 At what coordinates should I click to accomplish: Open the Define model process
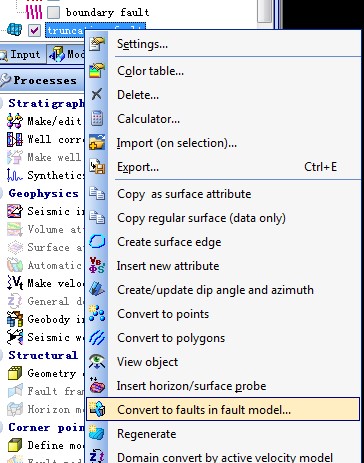[x=56, y=445]
